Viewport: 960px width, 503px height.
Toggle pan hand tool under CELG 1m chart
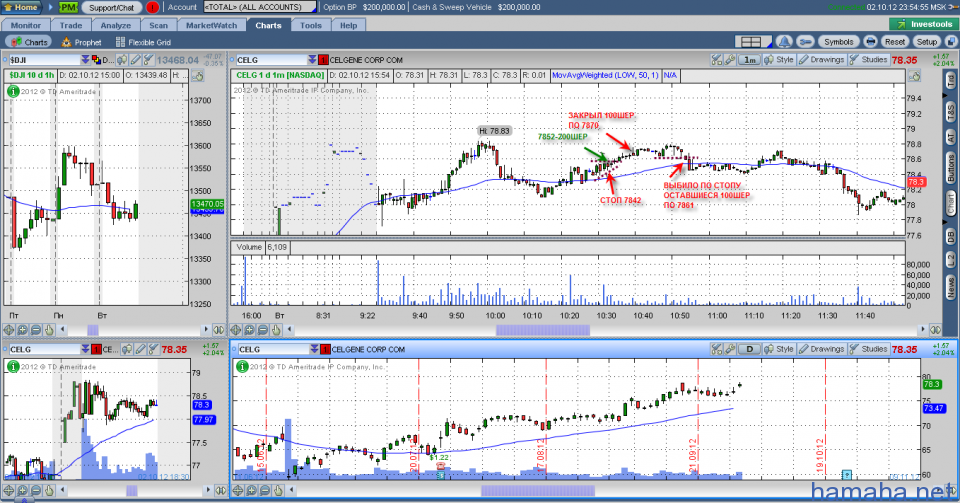[276, 330]
